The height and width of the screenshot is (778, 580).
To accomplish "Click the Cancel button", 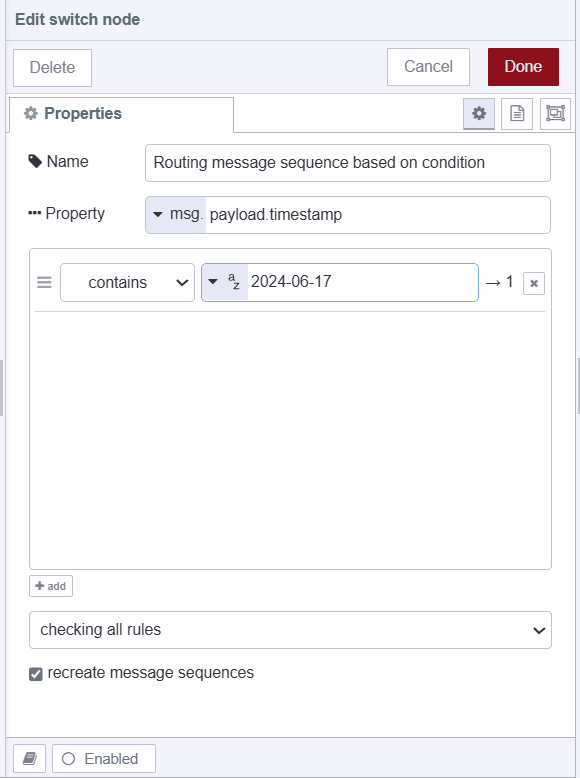I will coord(428,66).
